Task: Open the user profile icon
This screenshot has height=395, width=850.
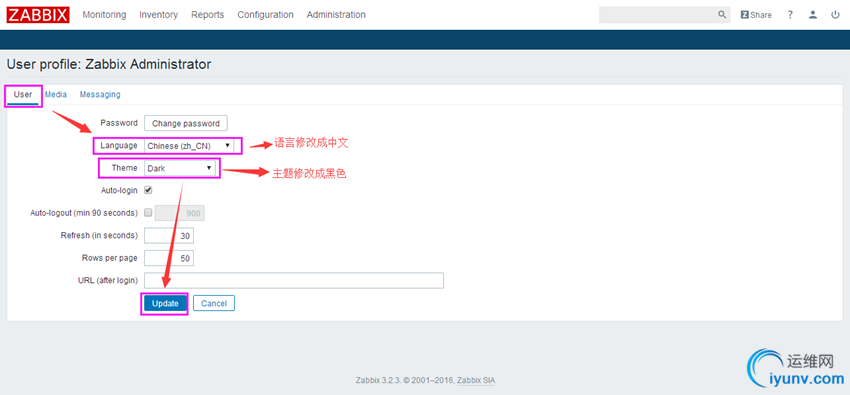Action: click(x=813, y=15)
